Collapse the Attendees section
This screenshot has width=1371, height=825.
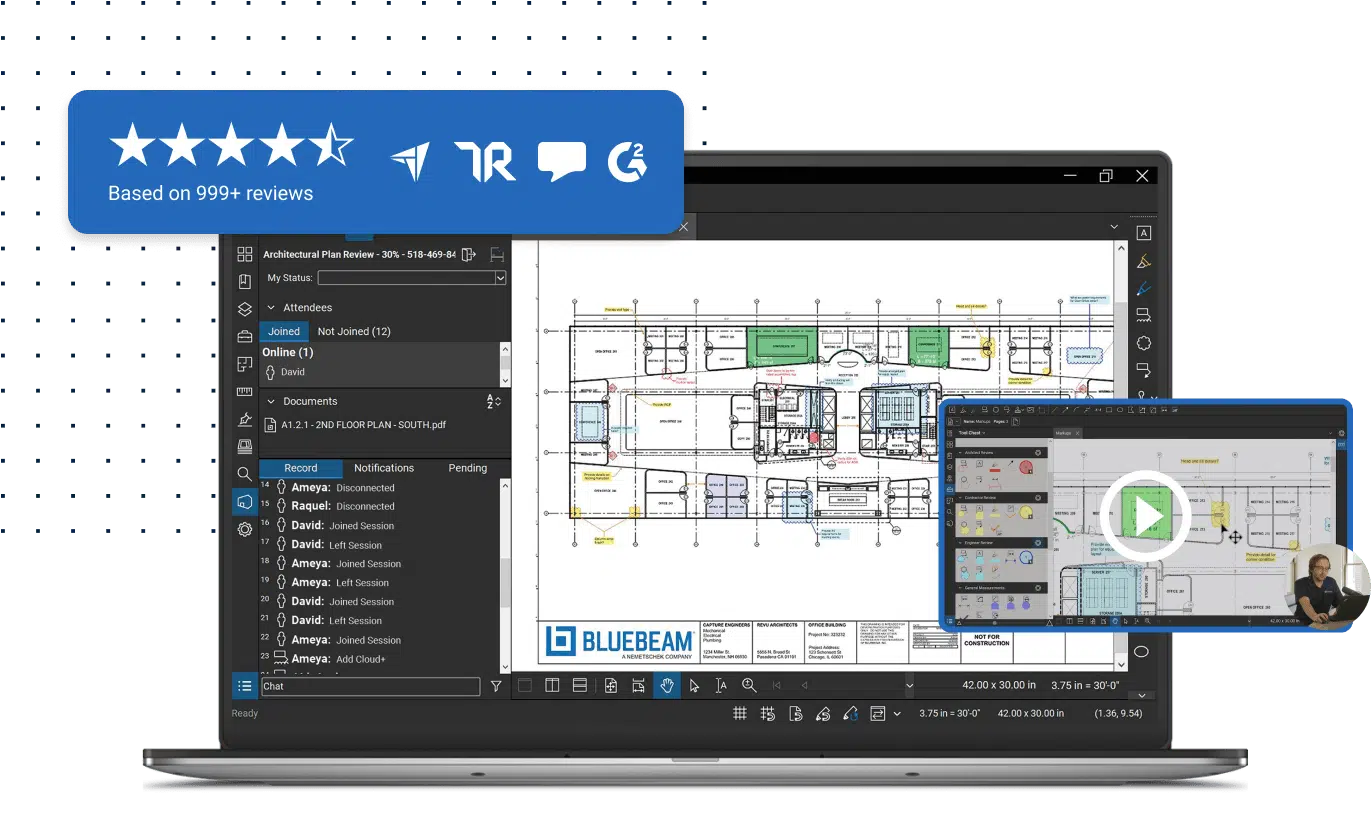point(271,308)
